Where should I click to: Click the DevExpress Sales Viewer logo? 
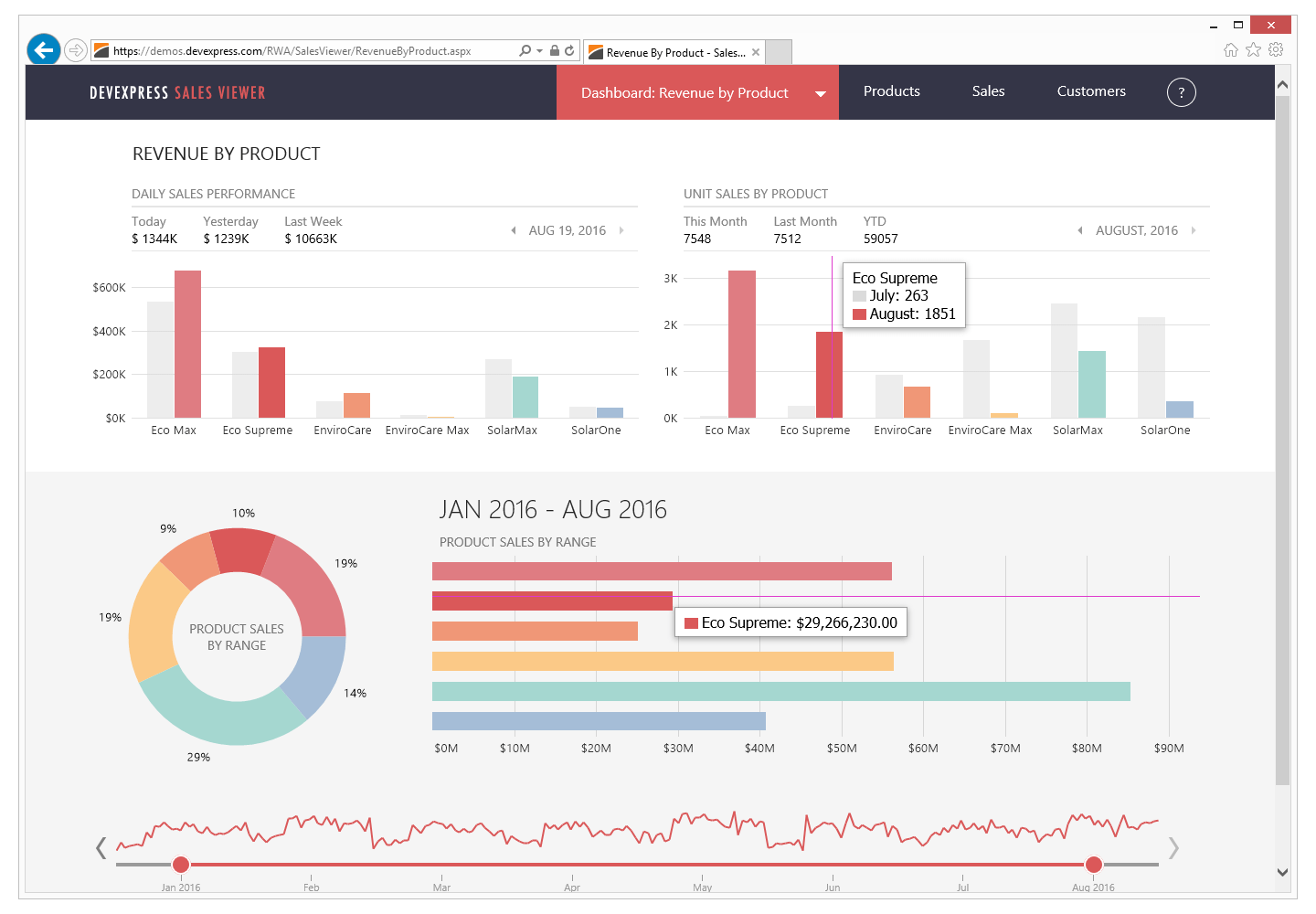pyautogui.click(x=177, y=92)
